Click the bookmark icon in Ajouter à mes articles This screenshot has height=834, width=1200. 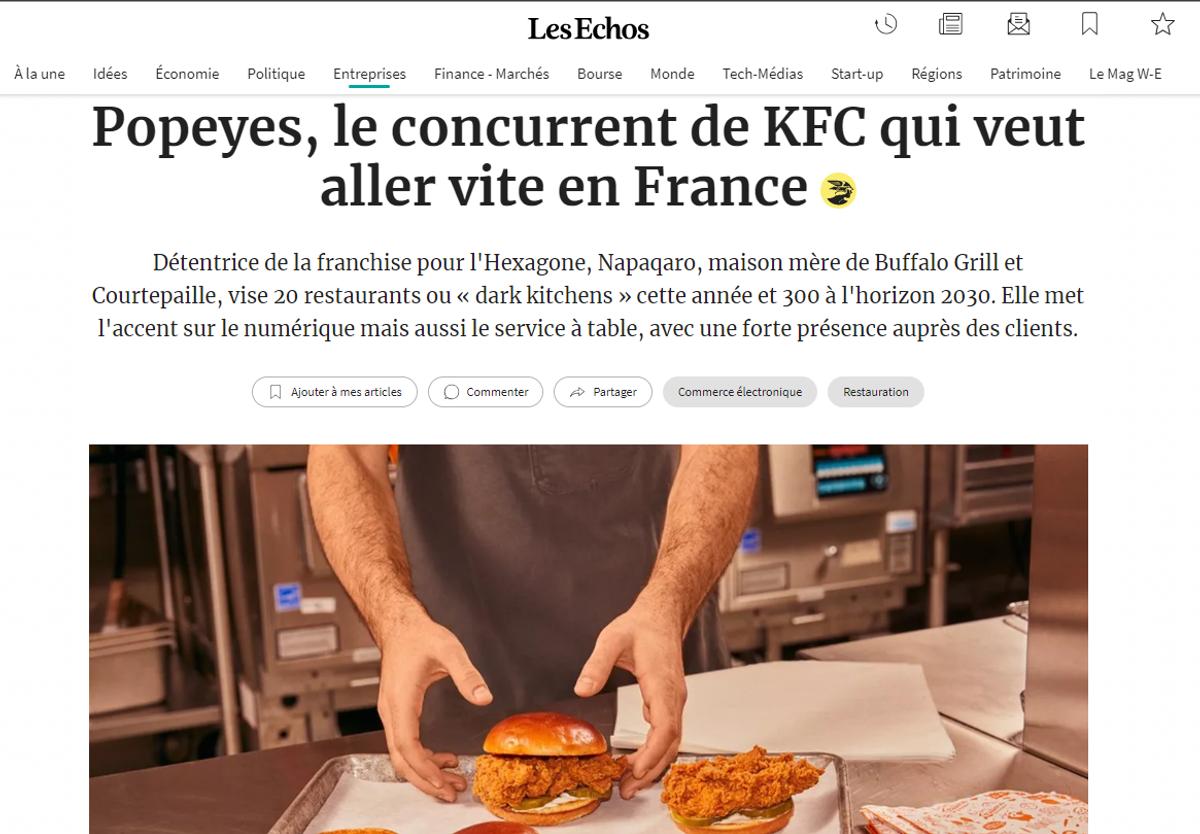(x=275, y=392)
